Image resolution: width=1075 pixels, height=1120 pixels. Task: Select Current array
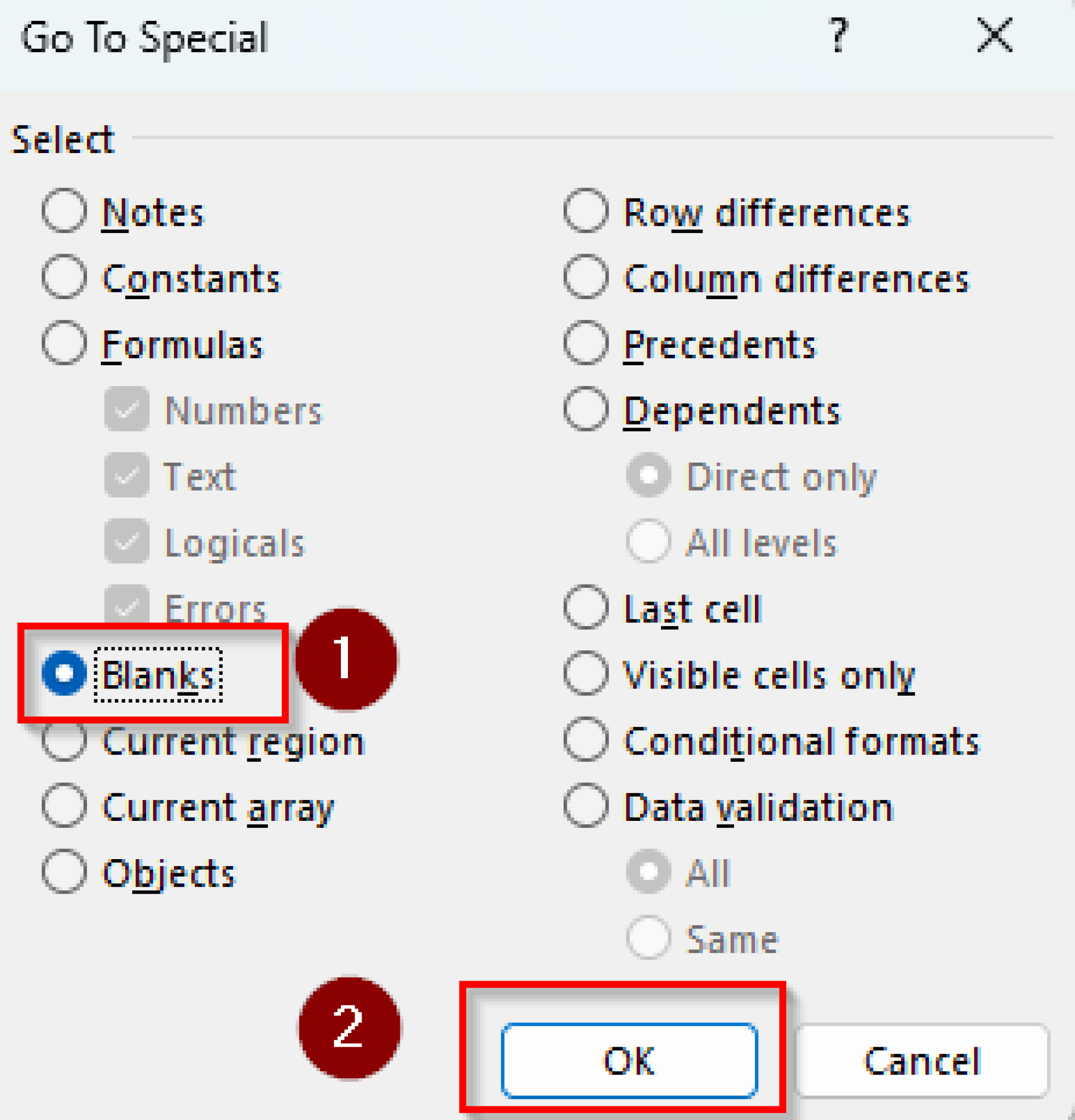(64, 807)
